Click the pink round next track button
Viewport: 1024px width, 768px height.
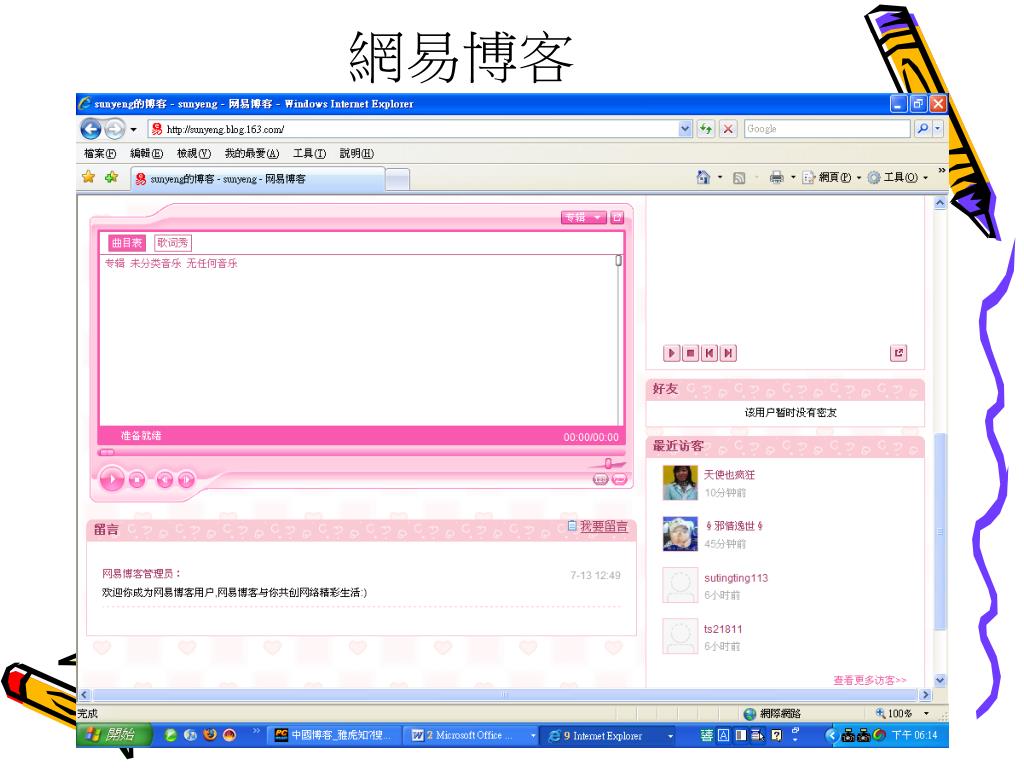pyautogui.click(x=186, y=480)
